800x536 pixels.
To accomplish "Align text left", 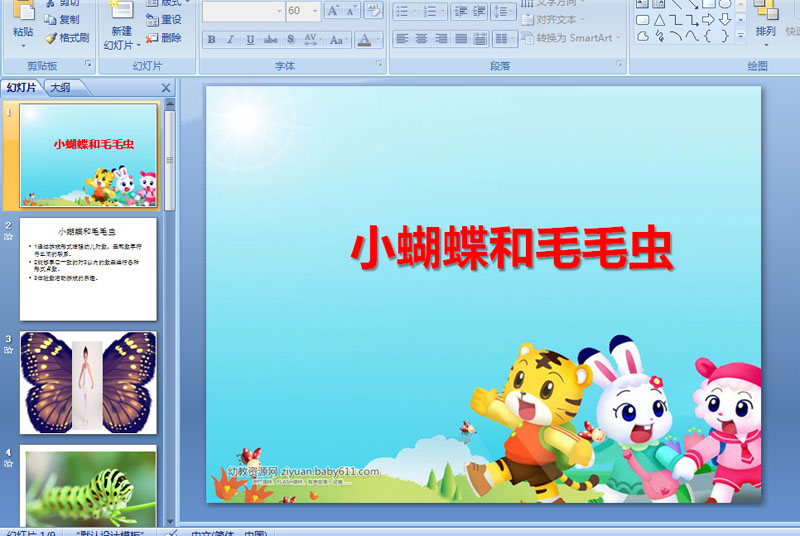I will (402, 39).
